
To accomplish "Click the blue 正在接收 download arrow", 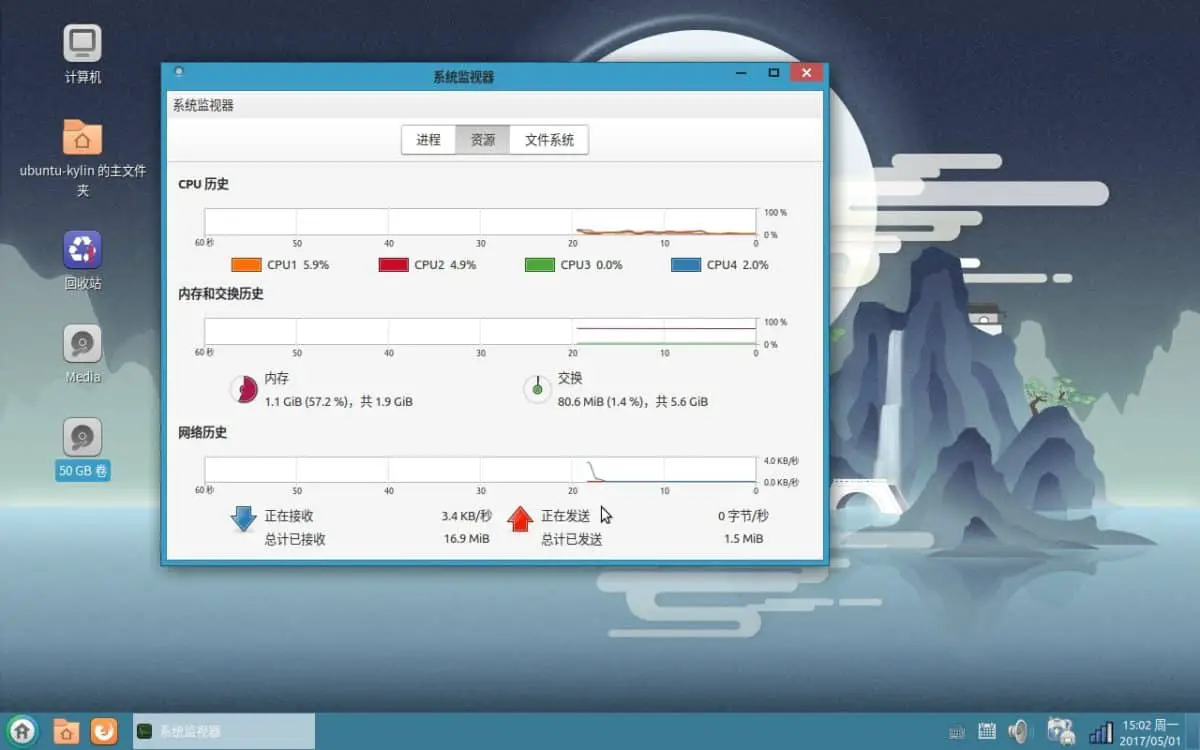I will coord(244,518).
